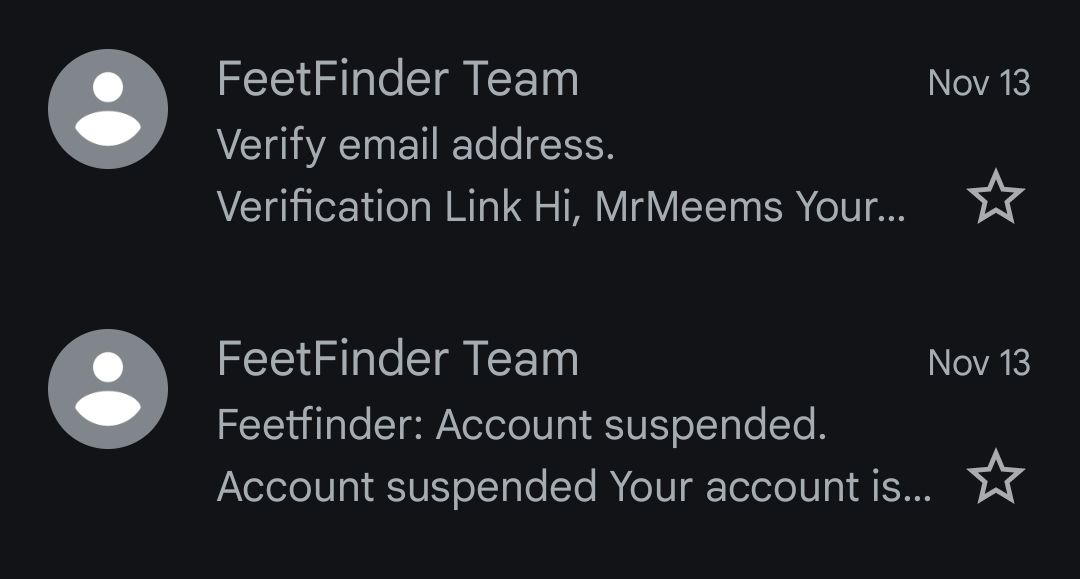
Task: Open the first FeetFinder Team sender name
Action: [x=397, y=78]
